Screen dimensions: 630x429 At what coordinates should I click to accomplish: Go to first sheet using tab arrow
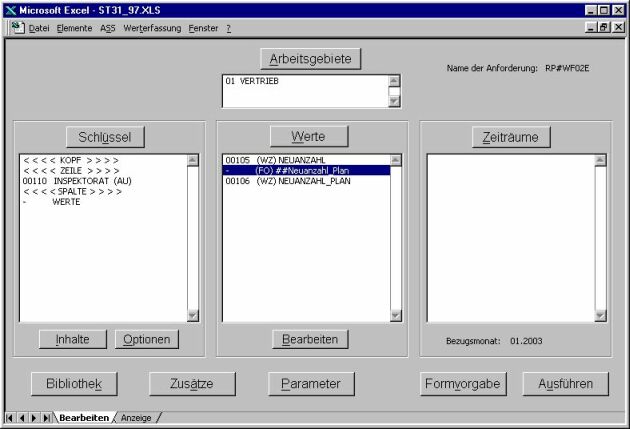click(x=10, y=417)
